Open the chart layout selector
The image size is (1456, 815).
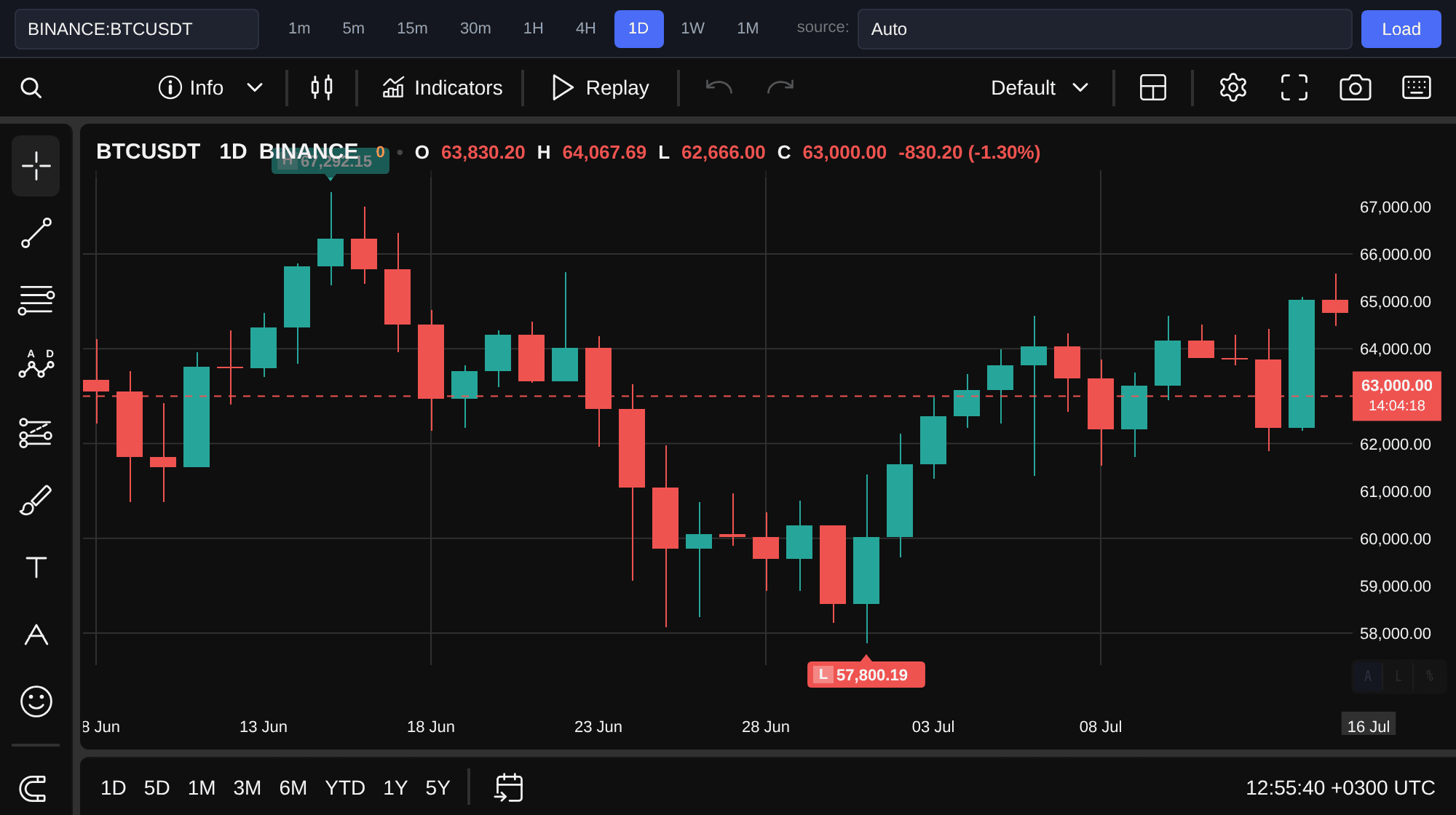coord(1153,87)
